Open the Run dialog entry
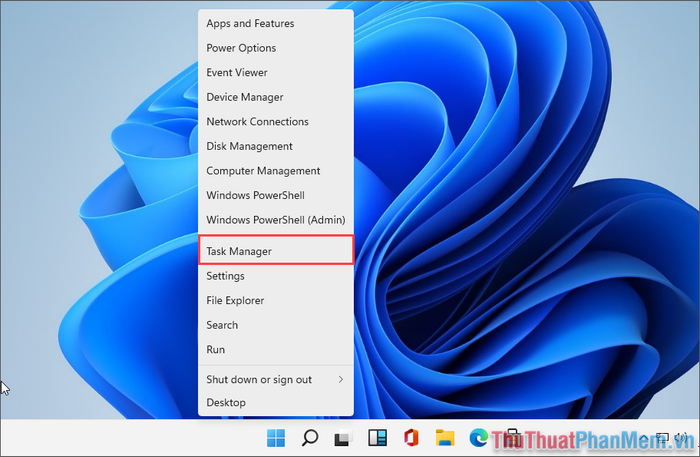 tap(276, 349)
